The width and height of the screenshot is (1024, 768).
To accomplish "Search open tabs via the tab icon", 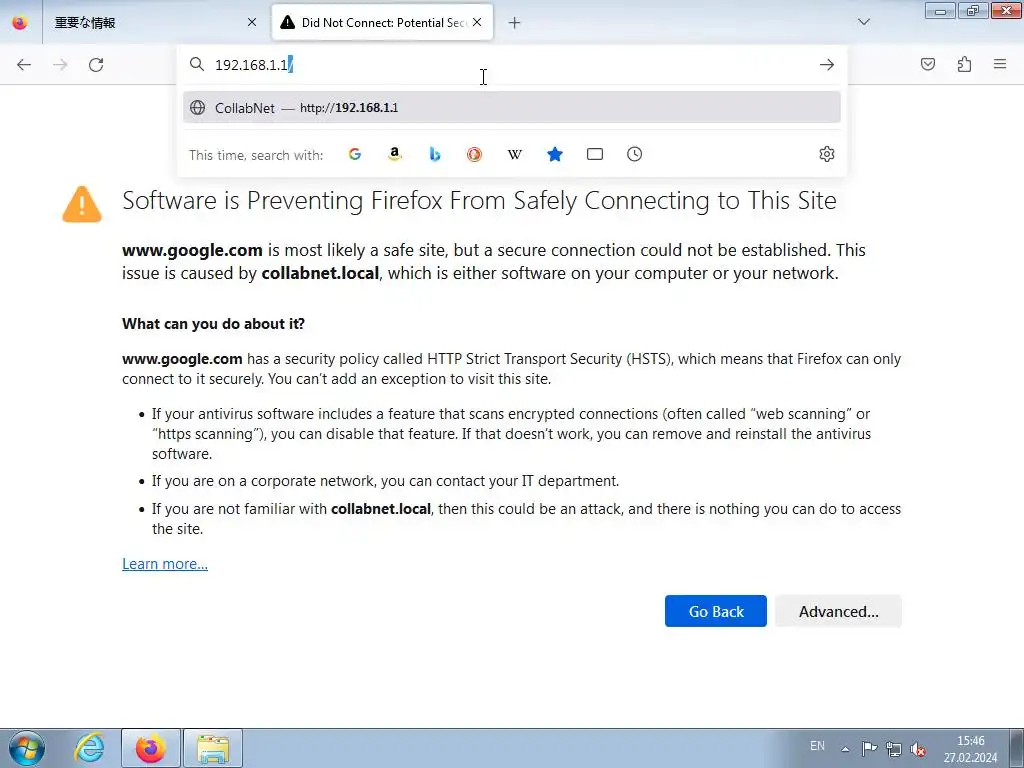I will pos(595,154).
